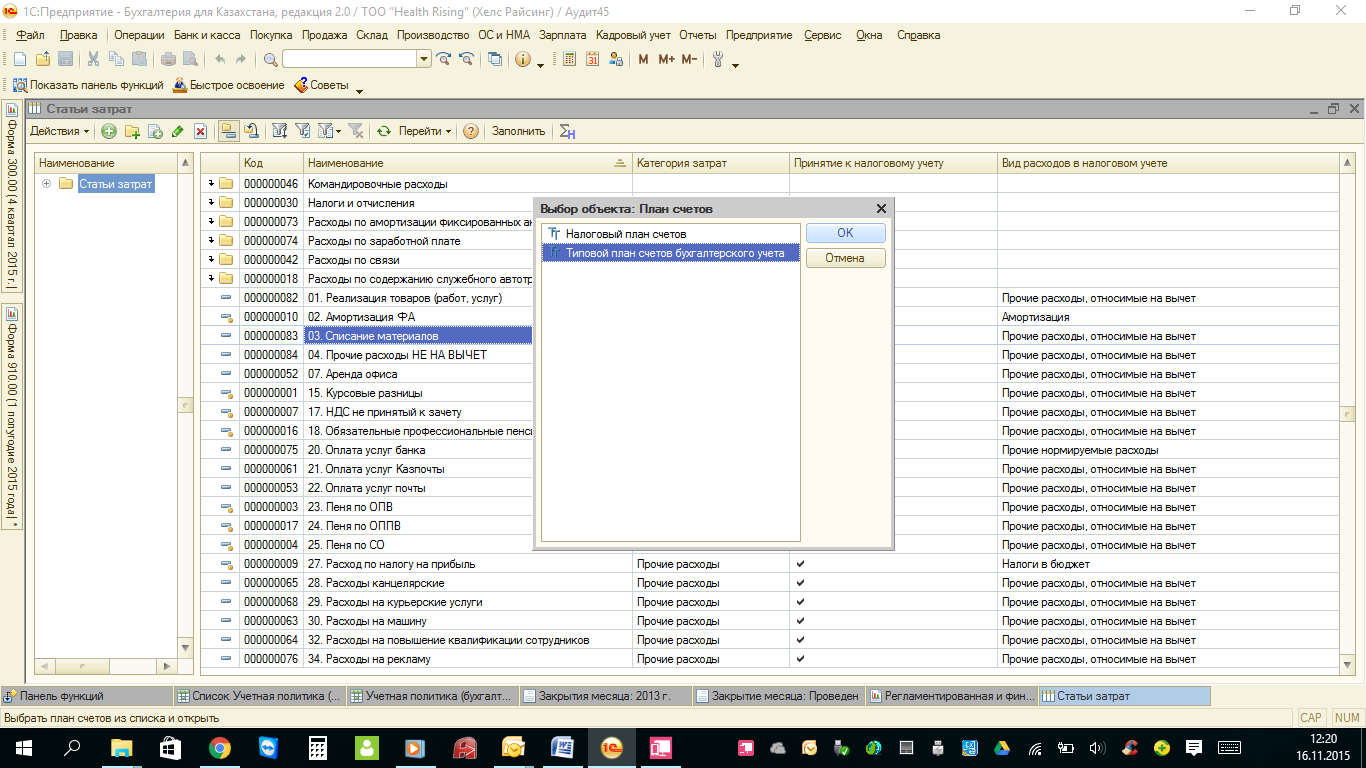Click the orange Help question mark icon
This screenshot has height=768, width=1366.
coord(471,131)
